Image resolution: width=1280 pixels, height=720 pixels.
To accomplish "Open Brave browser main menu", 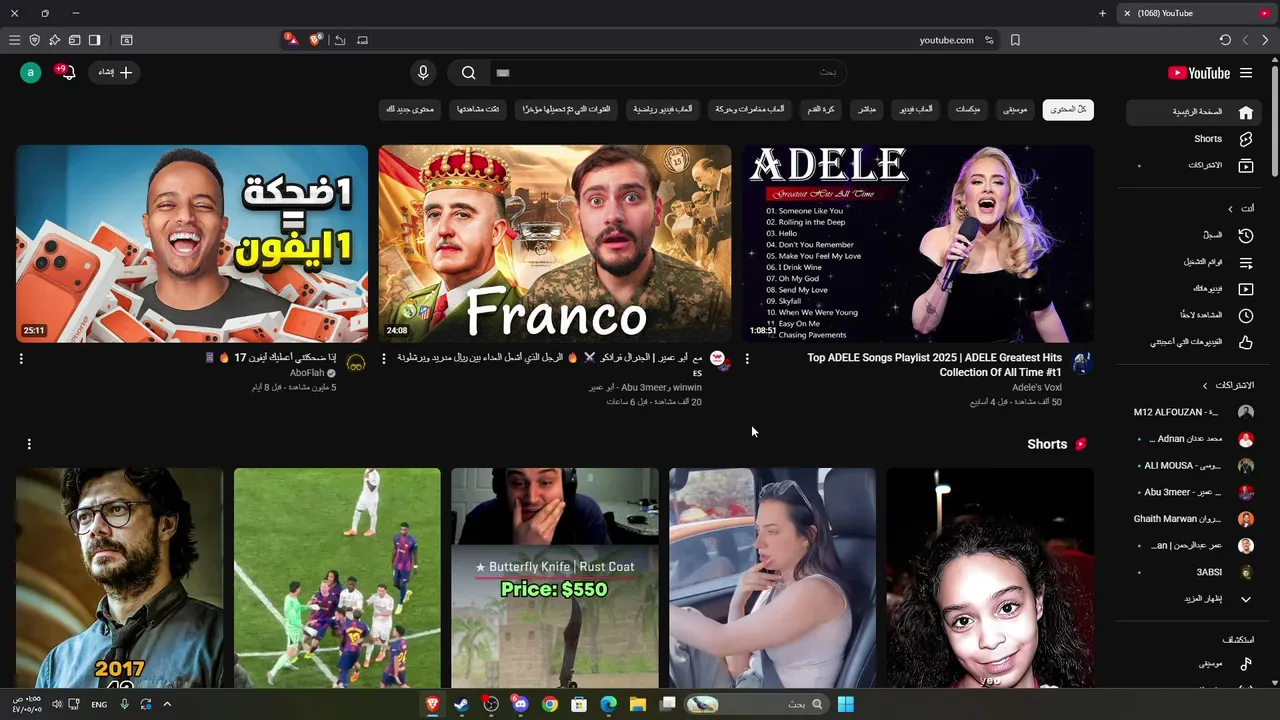I will point(14,40).
